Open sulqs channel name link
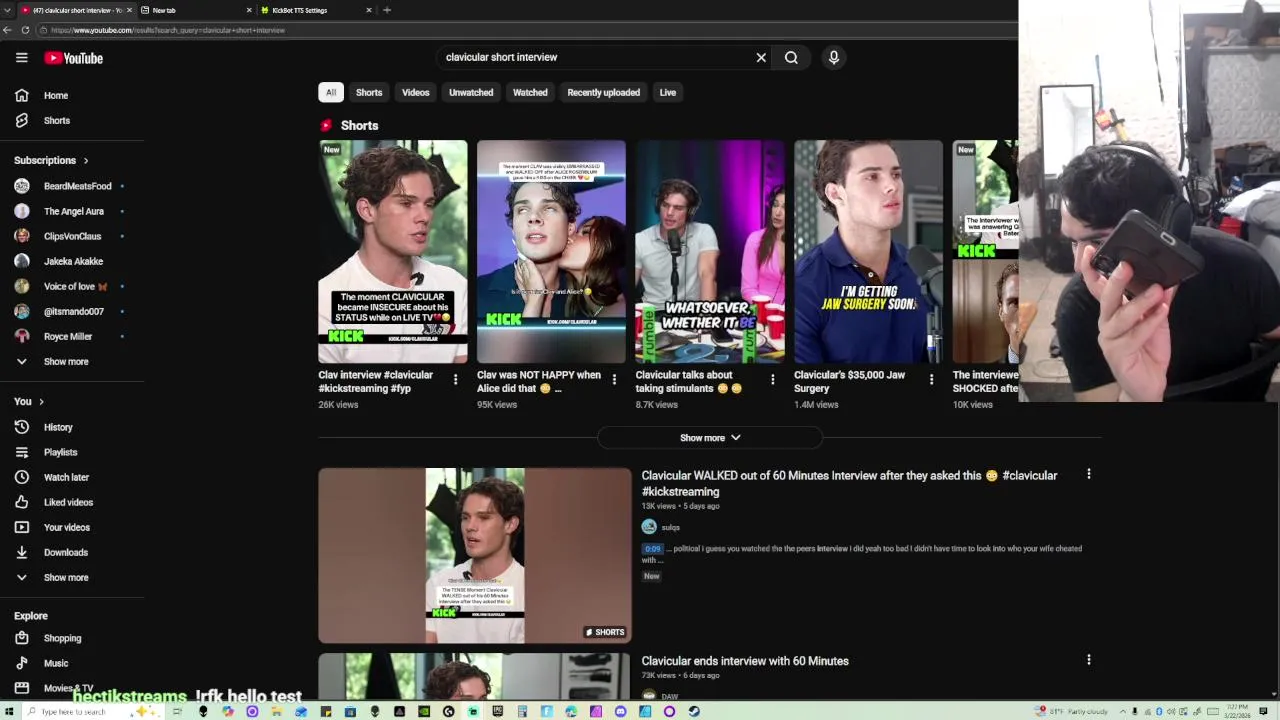 (x=670, y=527)
